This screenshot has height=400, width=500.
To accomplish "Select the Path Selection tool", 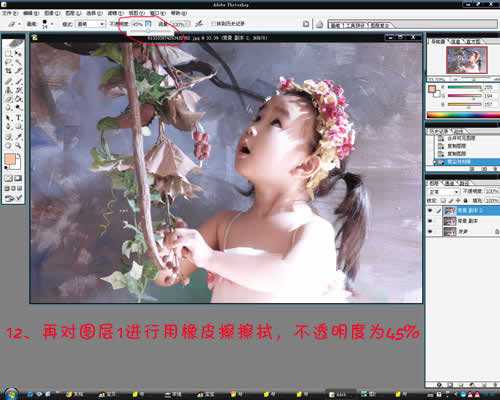I will pyautogui.click(x=9, y=118).
